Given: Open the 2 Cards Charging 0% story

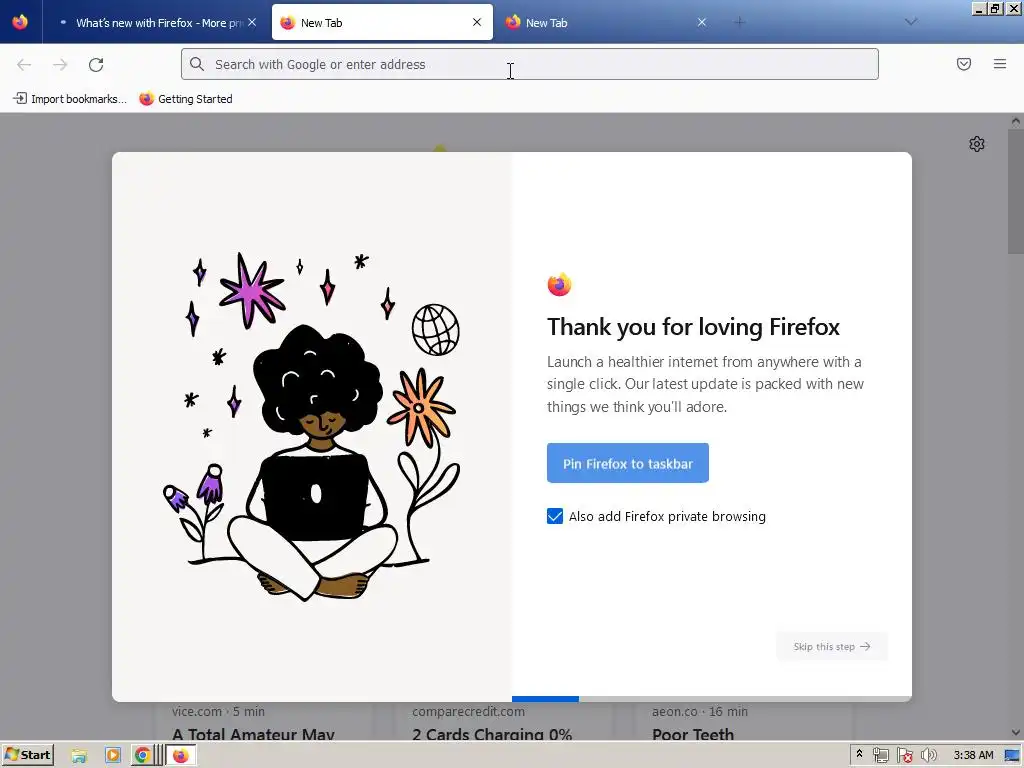Looking at the screenshot, I should tap(492, 735).
